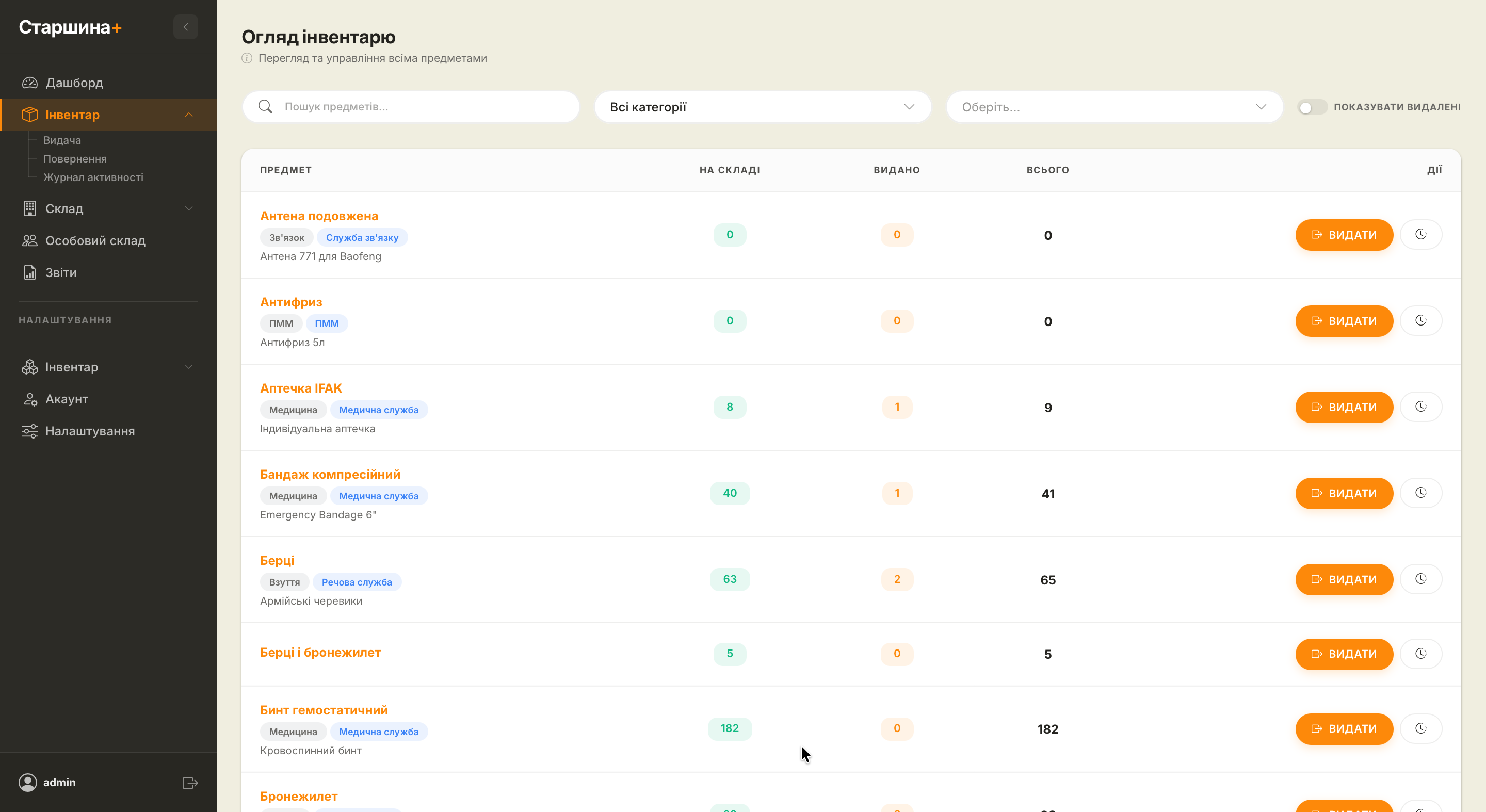The height and width of the screenshot is (812, 1486).
Task: Open the Всі категорії dropdown
Action: 762,107
